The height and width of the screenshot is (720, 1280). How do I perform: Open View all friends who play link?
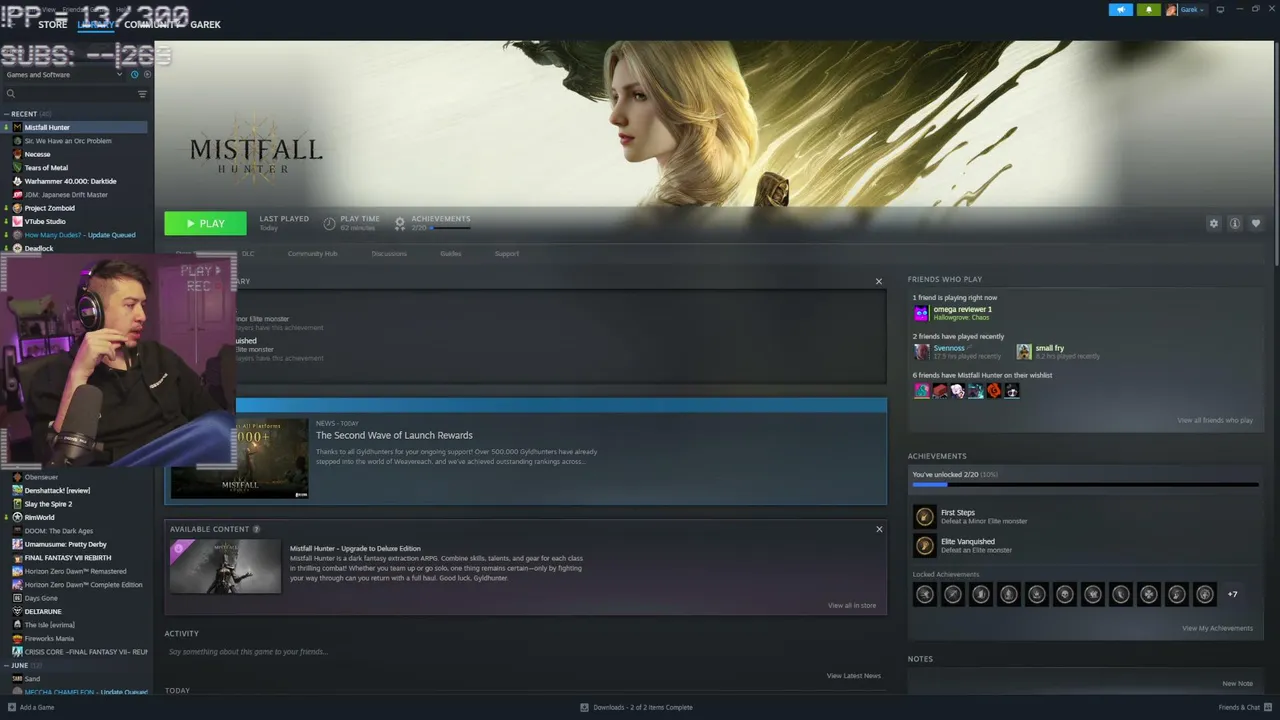[x=1215, y=420]
